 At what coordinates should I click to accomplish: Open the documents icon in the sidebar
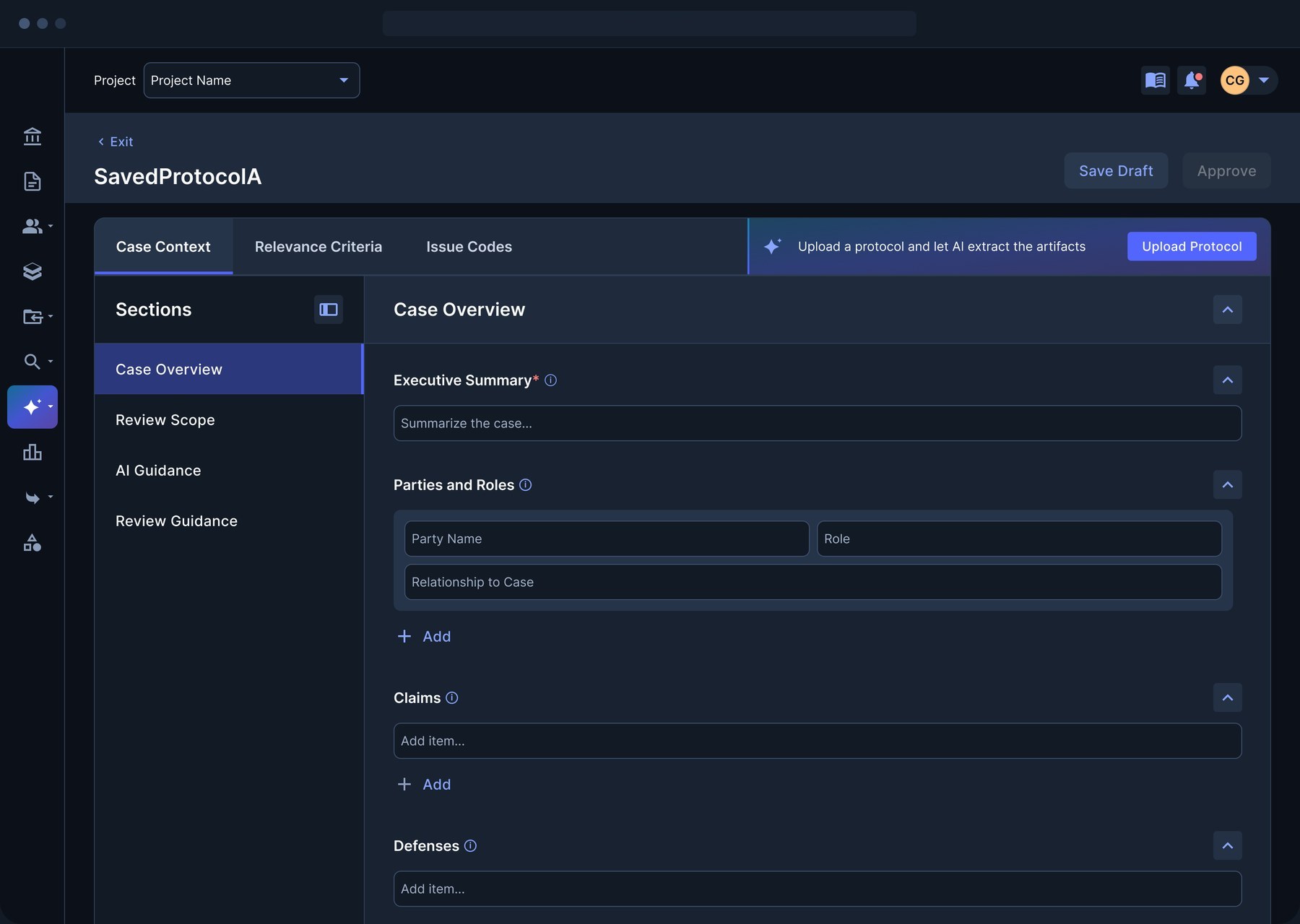[32, 181]
